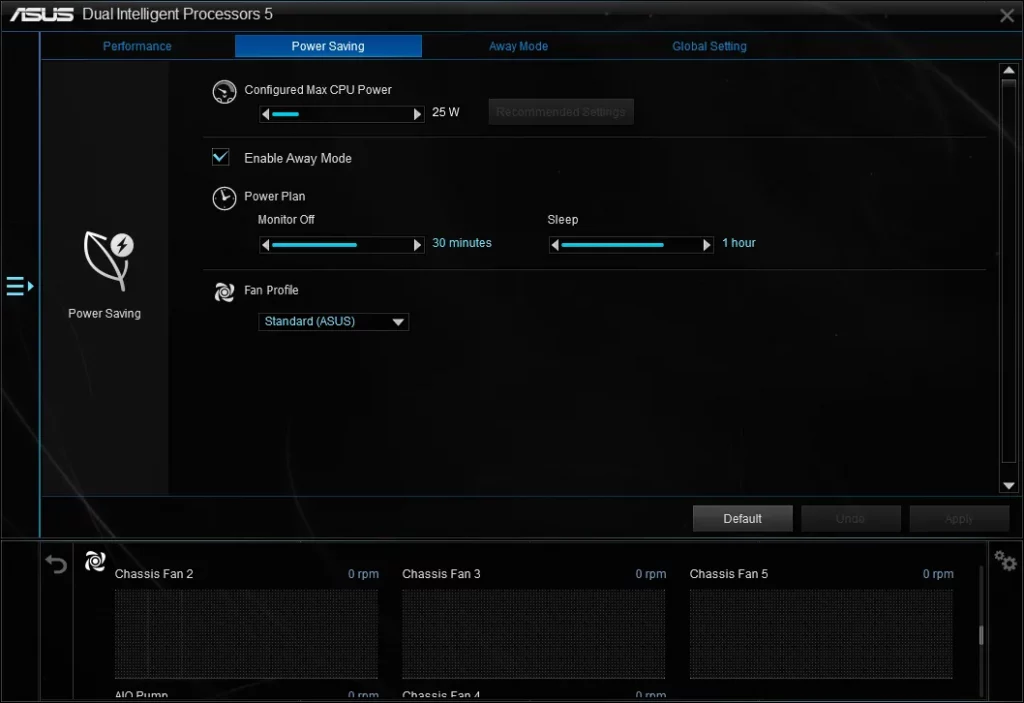Click the Fan Profile fan icon
The height and width of the screenshot is (703, 1024).
(x=224, y=292)
